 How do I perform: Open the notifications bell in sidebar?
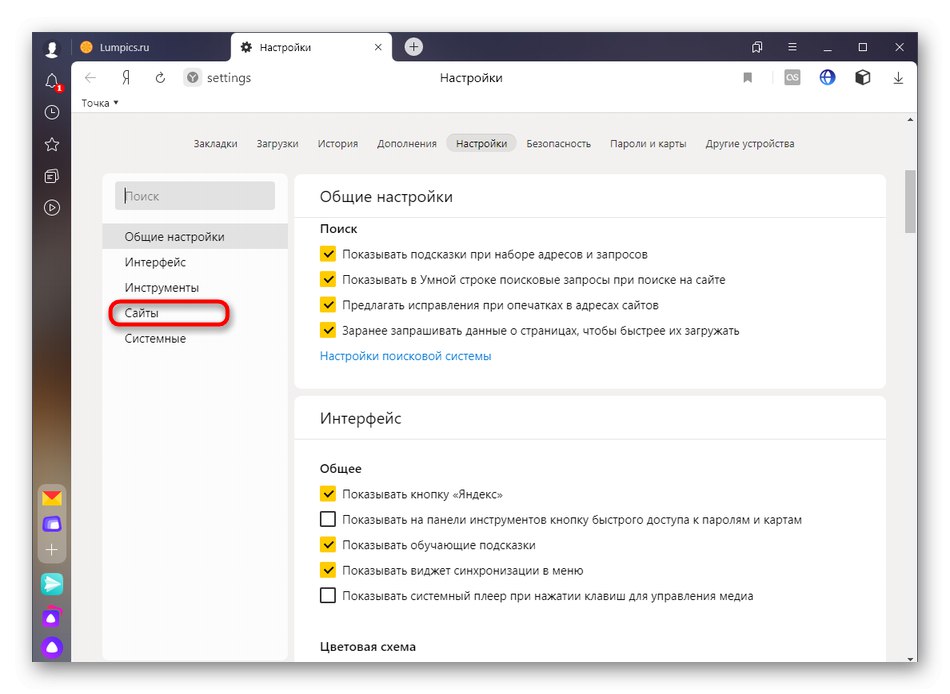(52, 82)
